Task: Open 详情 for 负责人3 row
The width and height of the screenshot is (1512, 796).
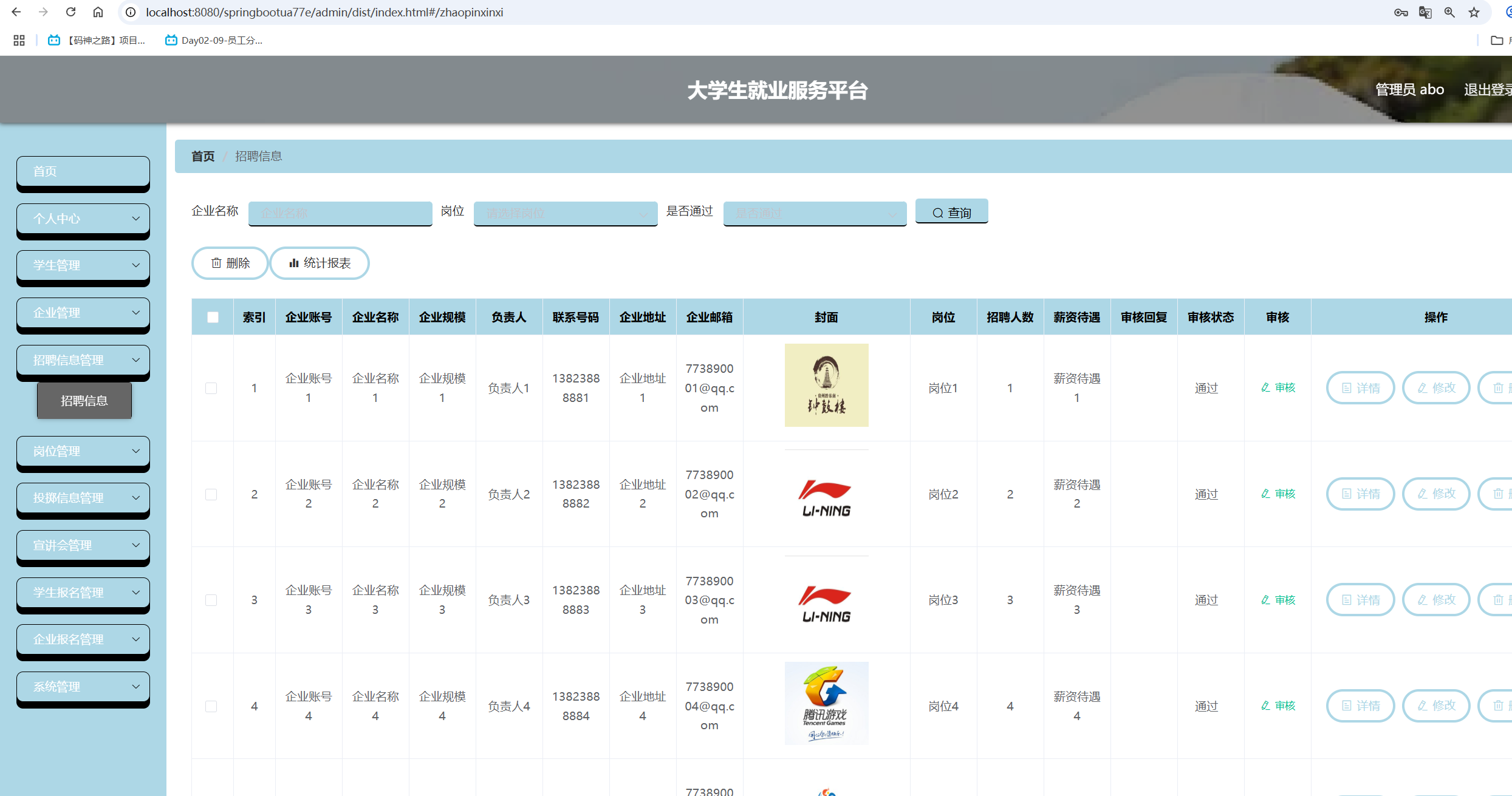Action: coord(1360,600)
